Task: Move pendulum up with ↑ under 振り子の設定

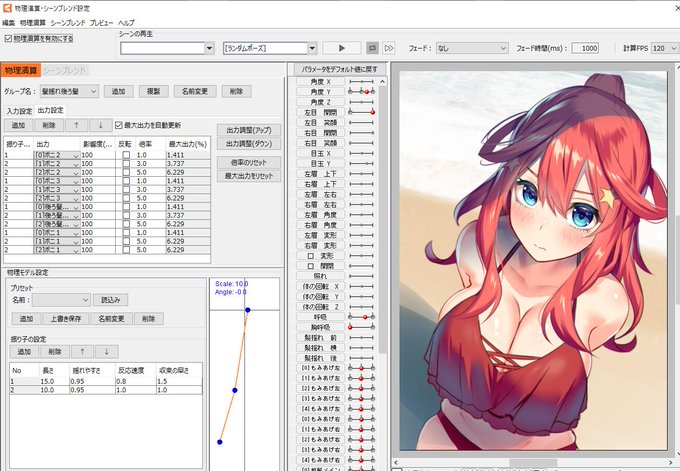Action: pos(82,352)
